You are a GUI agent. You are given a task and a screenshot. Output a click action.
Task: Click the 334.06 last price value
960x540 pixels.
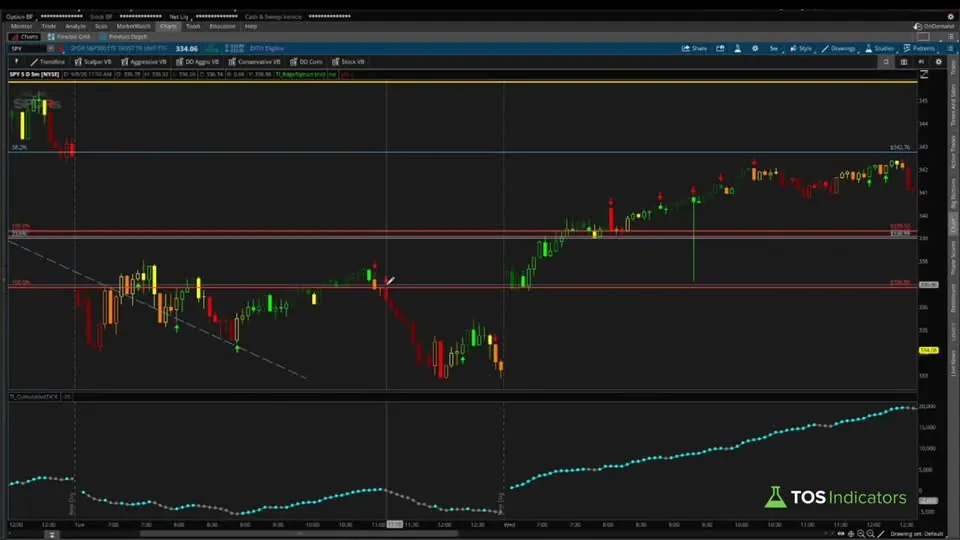coord(187,48)
